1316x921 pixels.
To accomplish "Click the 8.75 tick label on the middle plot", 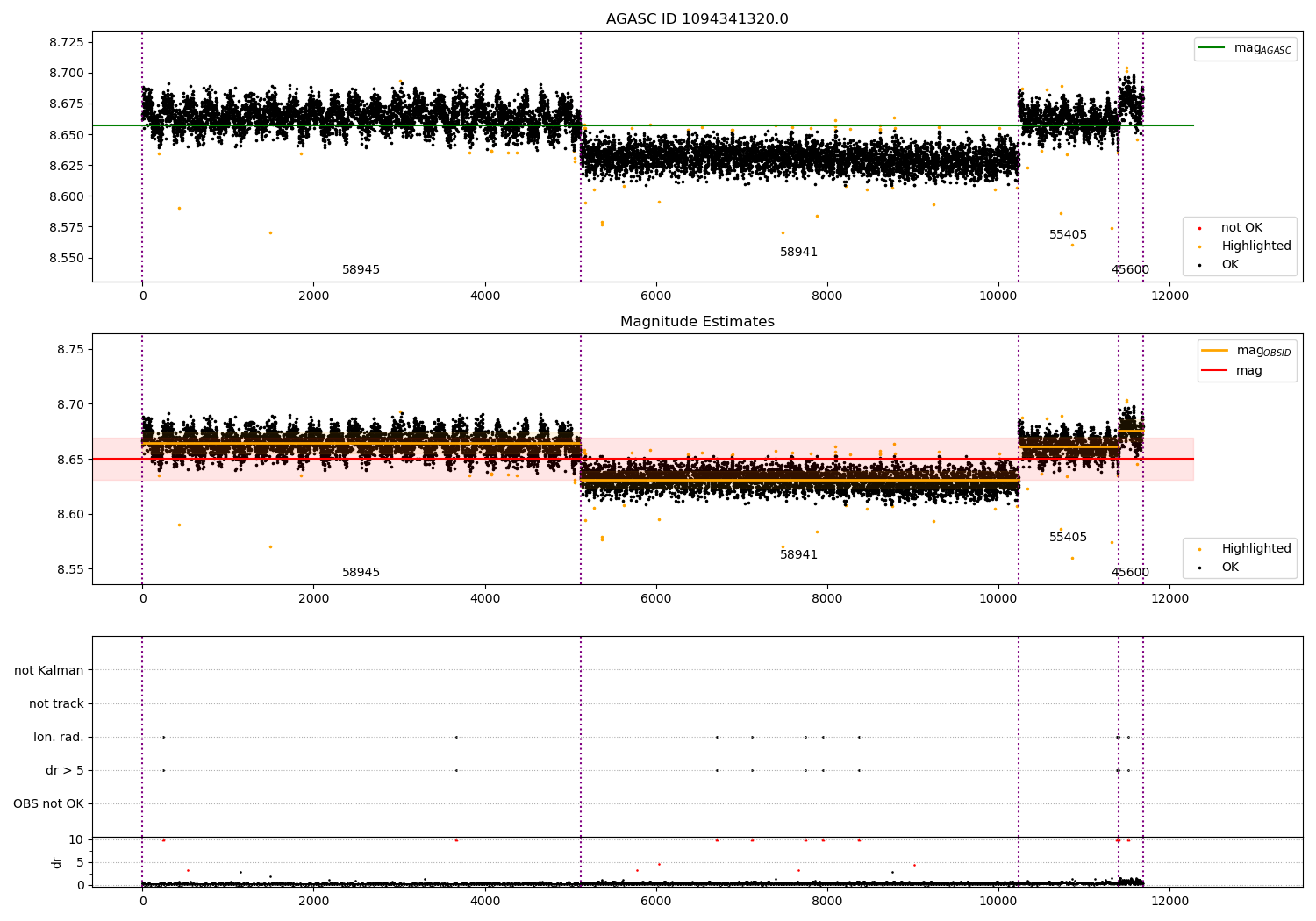I will (70, 349).
